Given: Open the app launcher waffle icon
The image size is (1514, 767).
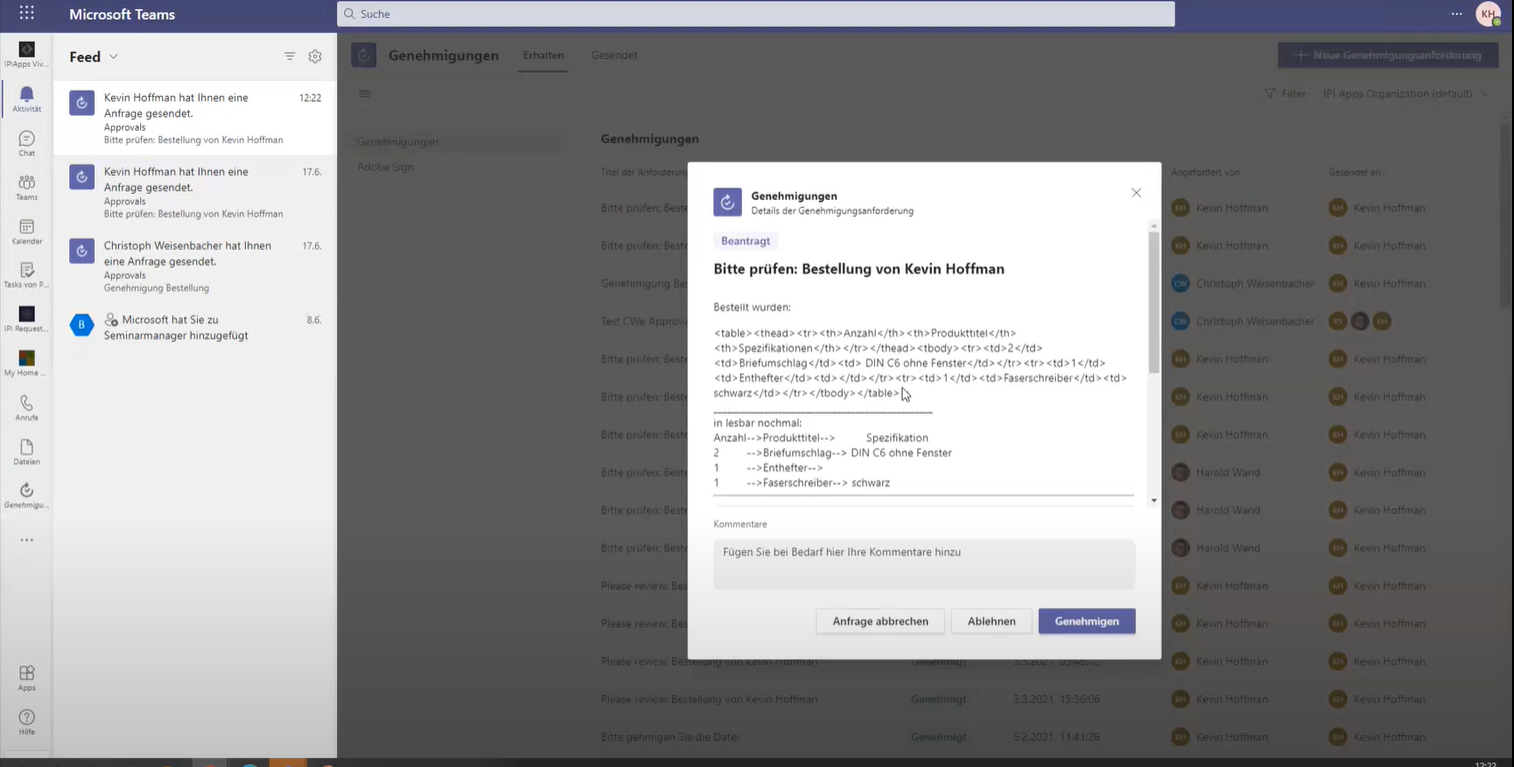Looking at the screenshot, I should 27,14.
